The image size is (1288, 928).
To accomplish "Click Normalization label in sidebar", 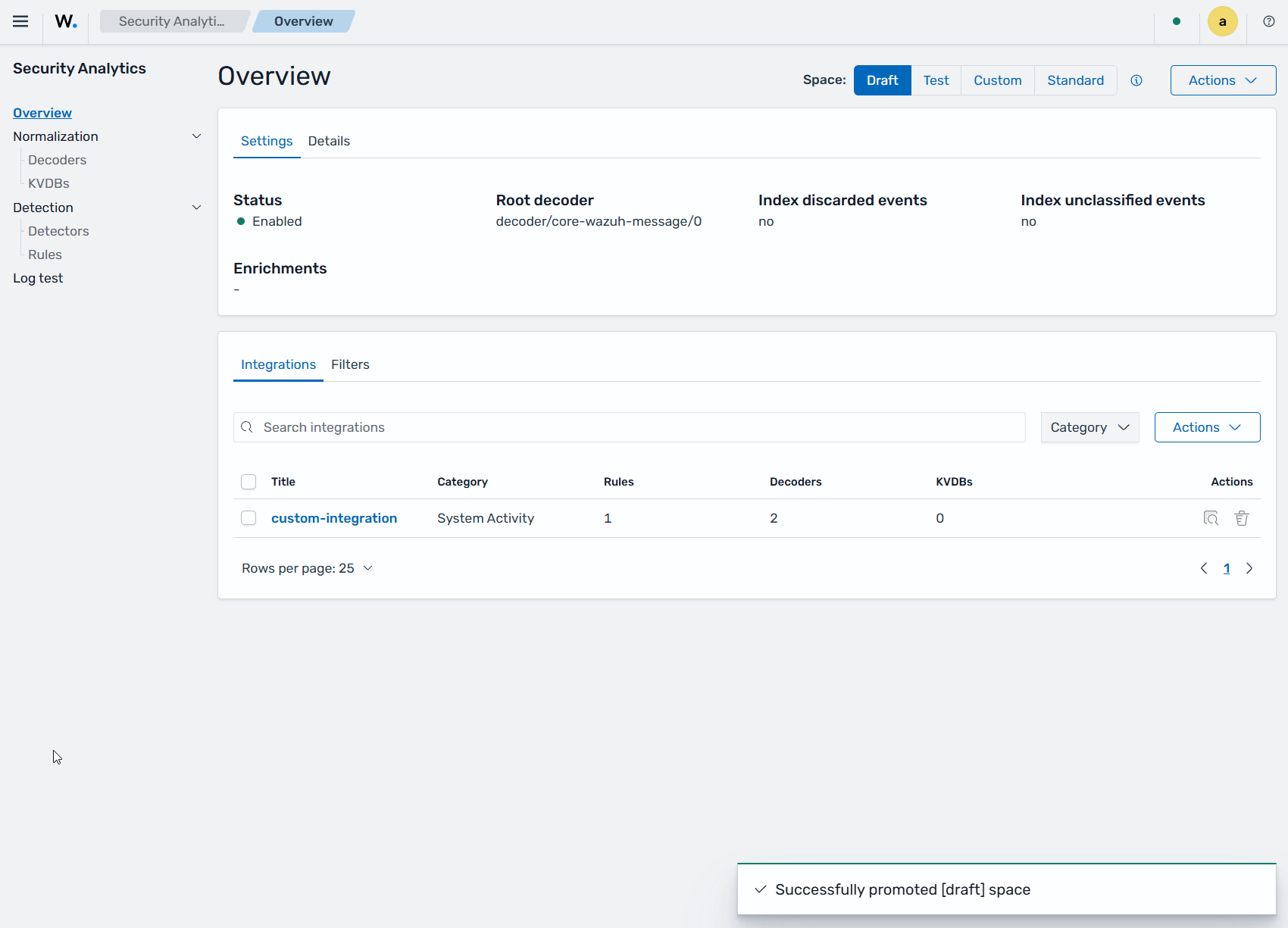I will [55, 136].
